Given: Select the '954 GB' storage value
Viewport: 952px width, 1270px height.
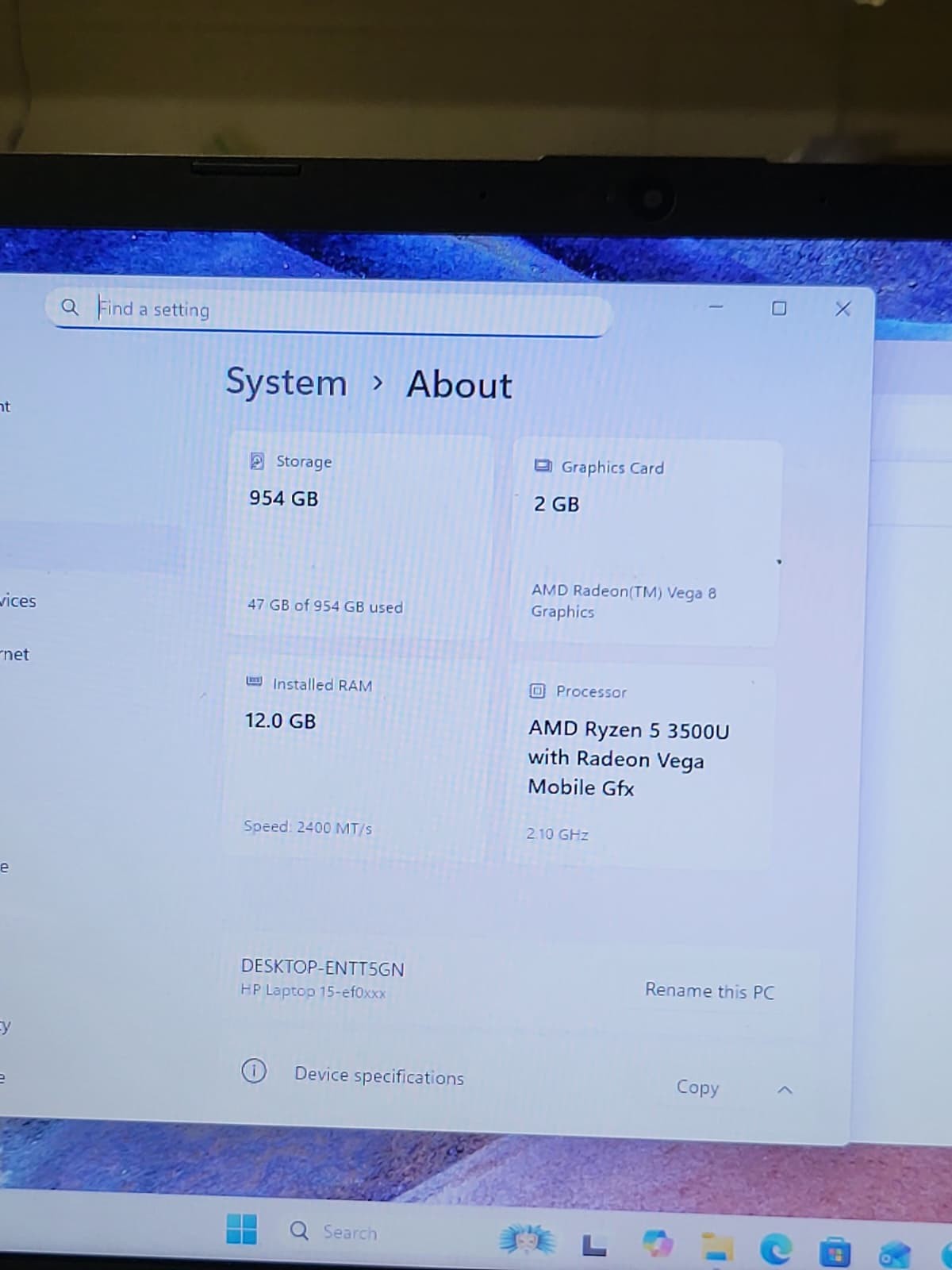Looking at the screenshot, I should (283, 498).
